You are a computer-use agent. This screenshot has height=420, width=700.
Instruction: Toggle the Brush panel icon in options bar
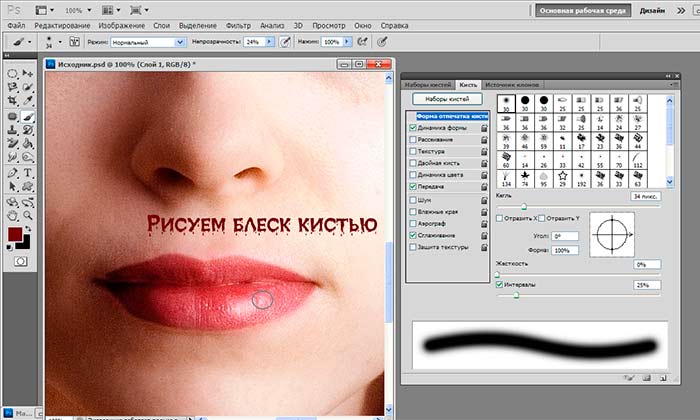tap(74, 42)
